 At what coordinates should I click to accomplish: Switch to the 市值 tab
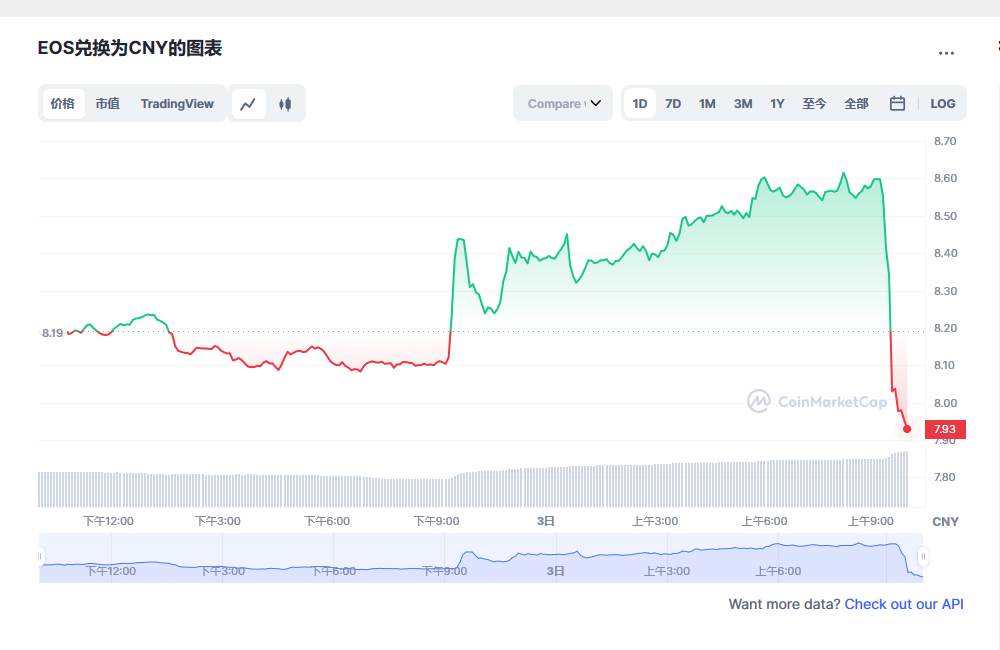pyautogui.click(x=107, y=103)
